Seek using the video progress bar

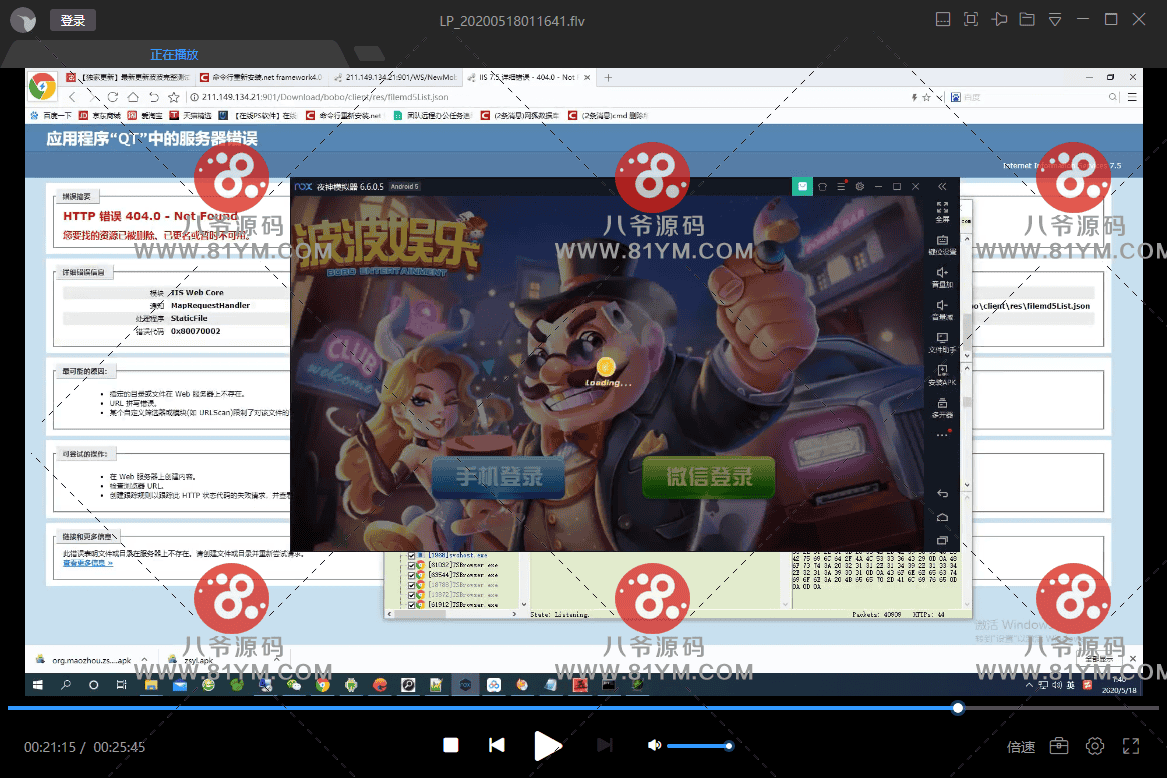[x=583, y=708]
